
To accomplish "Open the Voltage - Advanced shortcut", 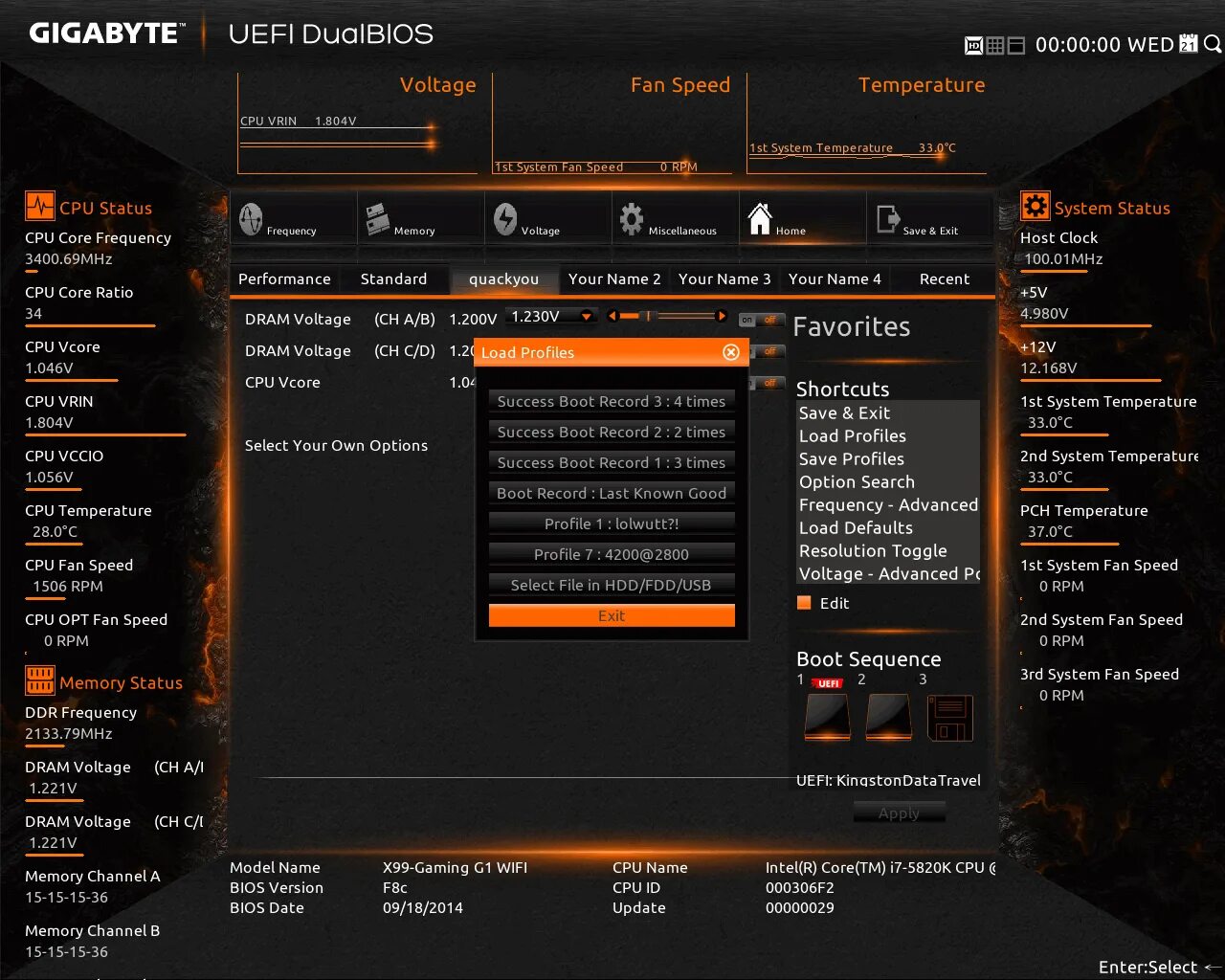I will point(888,573).
